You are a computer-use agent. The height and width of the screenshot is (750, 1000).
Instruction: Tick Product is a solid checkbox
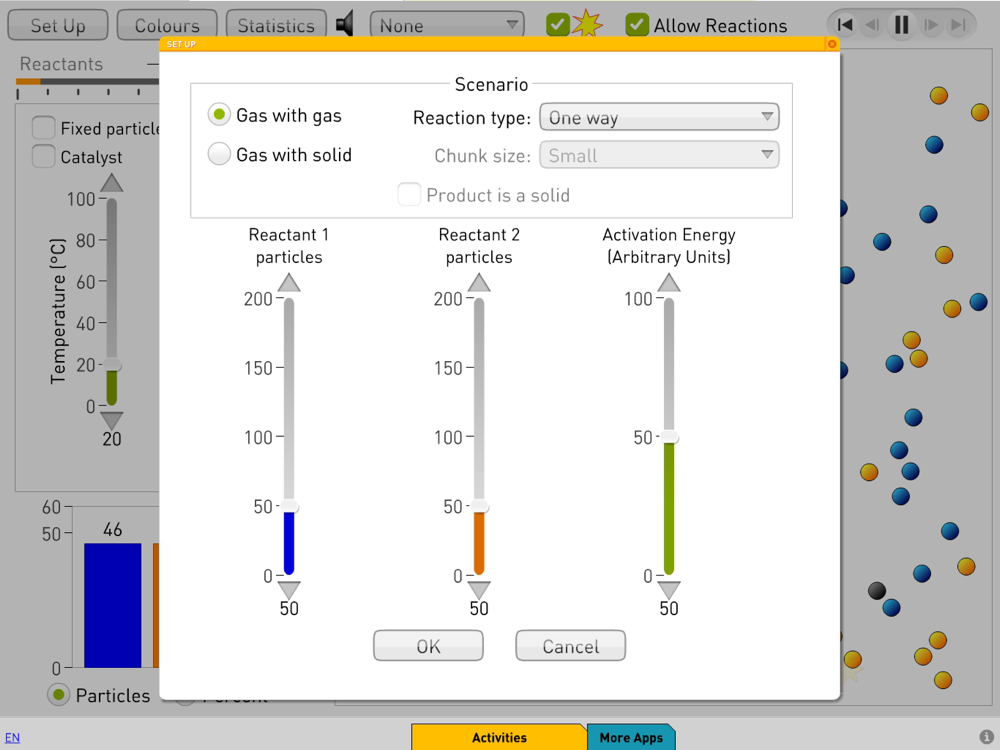pos(409,195)
